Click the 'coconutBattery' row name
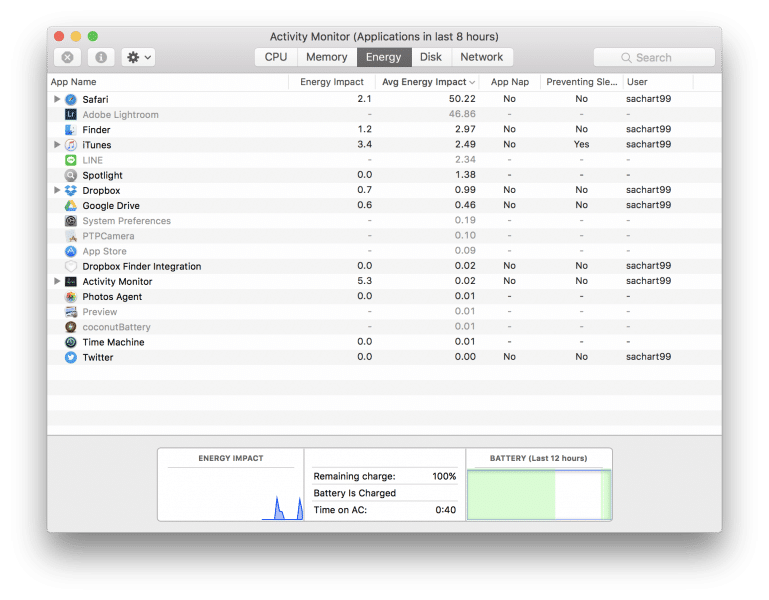The height and width of the screenshot is (600, 769). point(116,327)
